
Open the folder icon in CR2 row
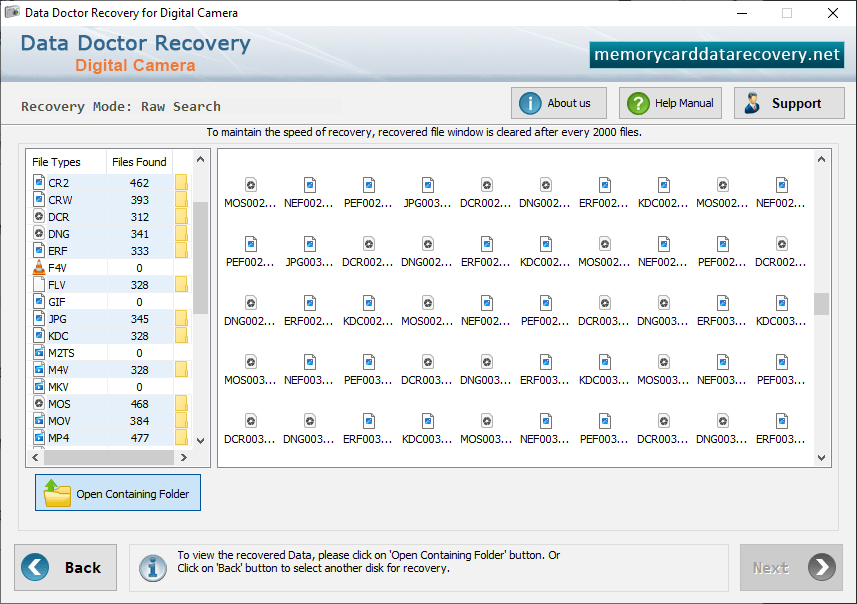tap(181, 182)
